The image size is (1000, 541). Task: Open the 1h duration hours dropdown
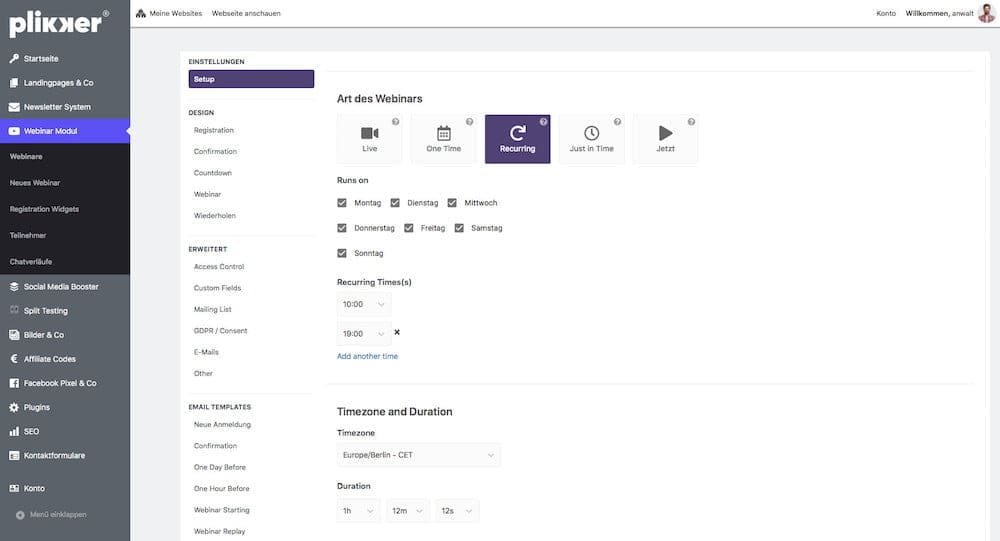358,511
